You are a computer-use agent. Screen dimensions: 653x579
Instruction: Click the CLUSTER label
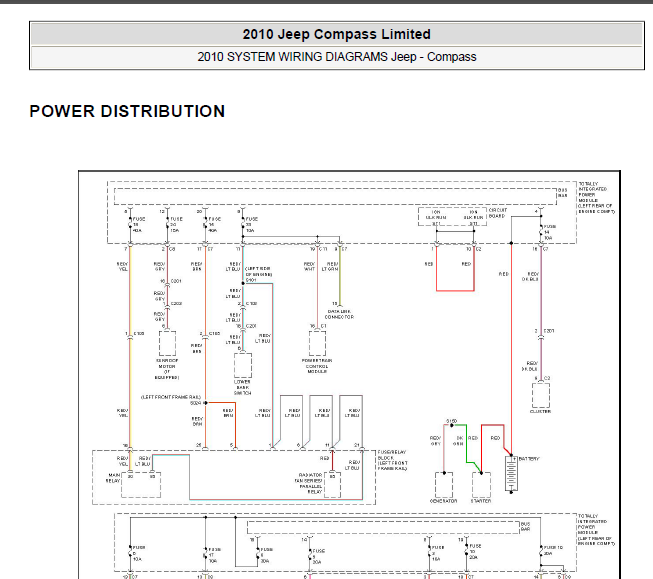(540, 411)
